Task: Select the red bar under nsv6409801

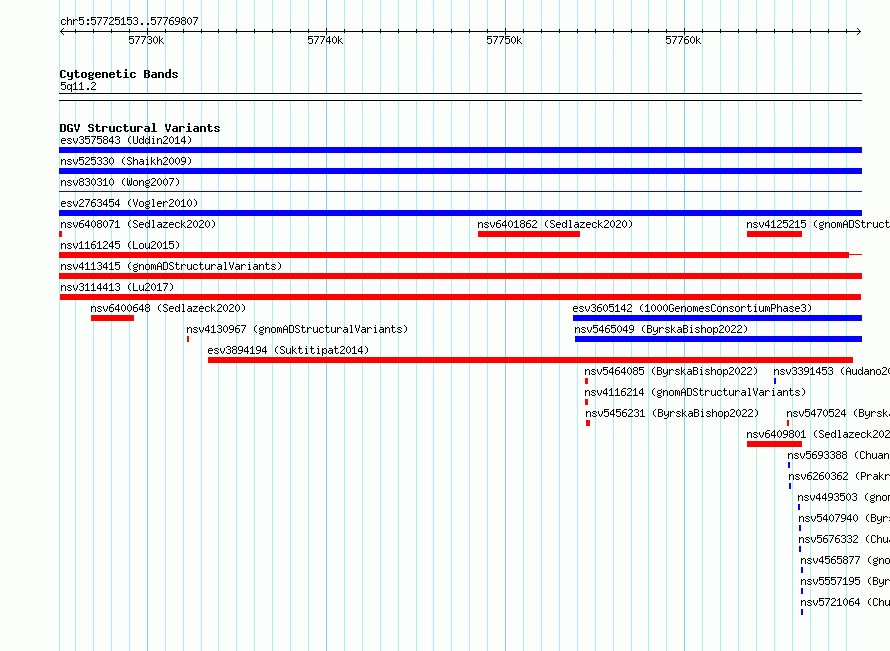Action: [x=774, y=444]
